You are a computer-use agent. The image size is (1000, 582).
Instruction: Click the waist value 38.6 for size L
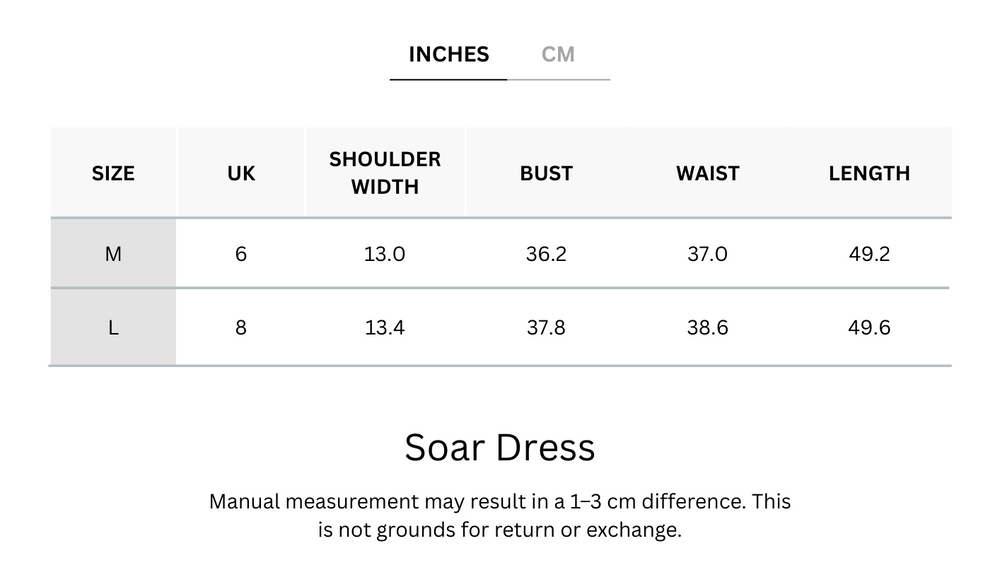pyautogui.click(x=707, y=326)
